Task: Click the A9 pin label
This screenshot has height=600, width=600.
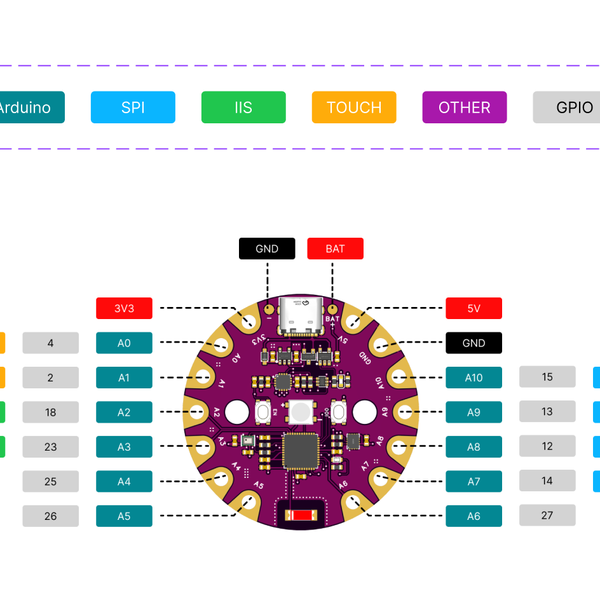Action: coord(474,412)
